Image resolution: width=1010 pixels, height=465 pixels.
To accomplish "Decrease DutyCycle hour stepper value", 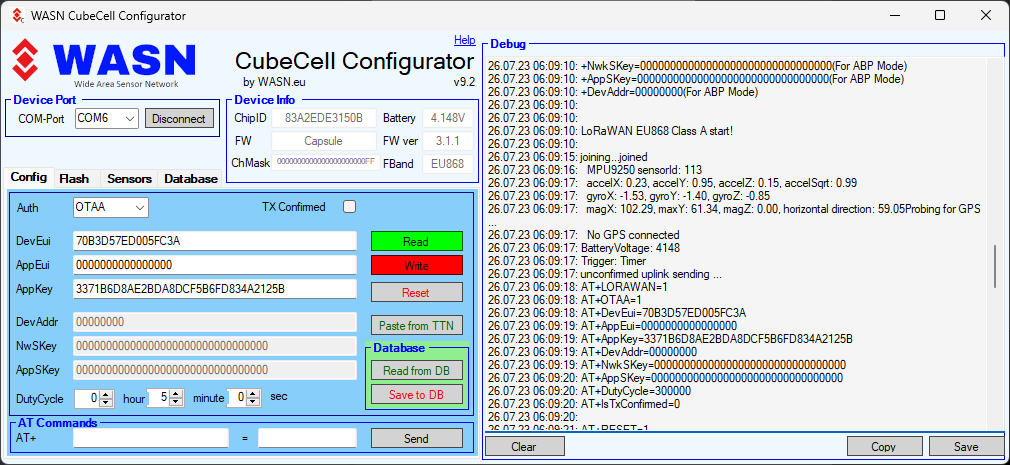I will 106,402.
